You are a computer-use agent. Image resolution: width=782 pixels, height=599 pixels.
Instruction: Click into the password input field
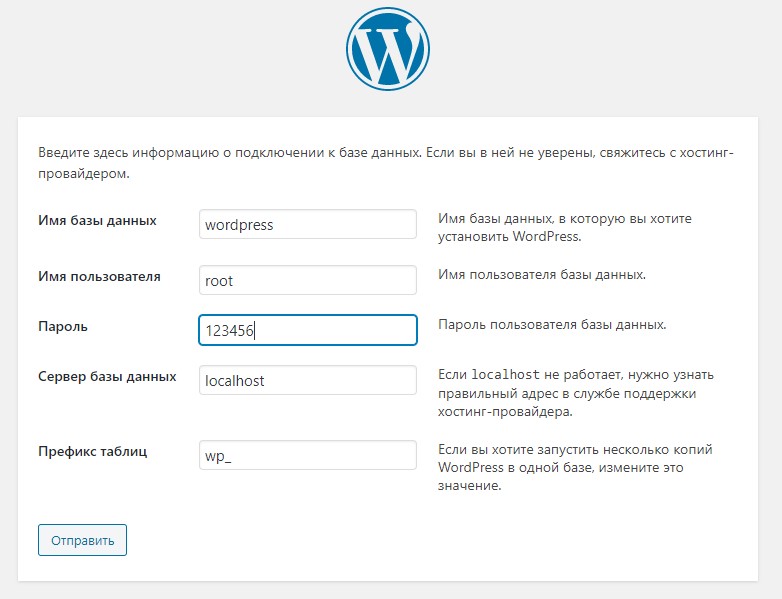click(307, 331)
